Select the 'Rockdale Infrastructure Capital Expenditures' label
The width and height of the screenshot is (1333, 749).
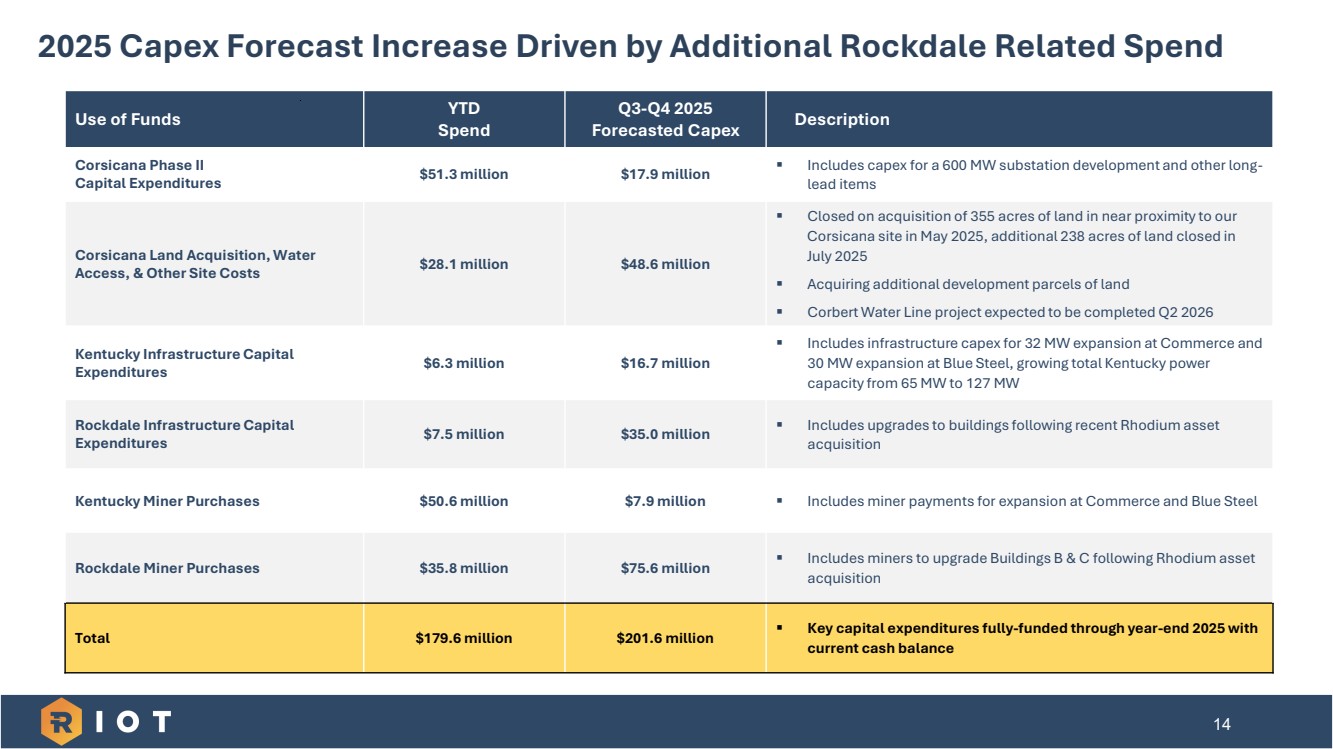coord(184,434)
